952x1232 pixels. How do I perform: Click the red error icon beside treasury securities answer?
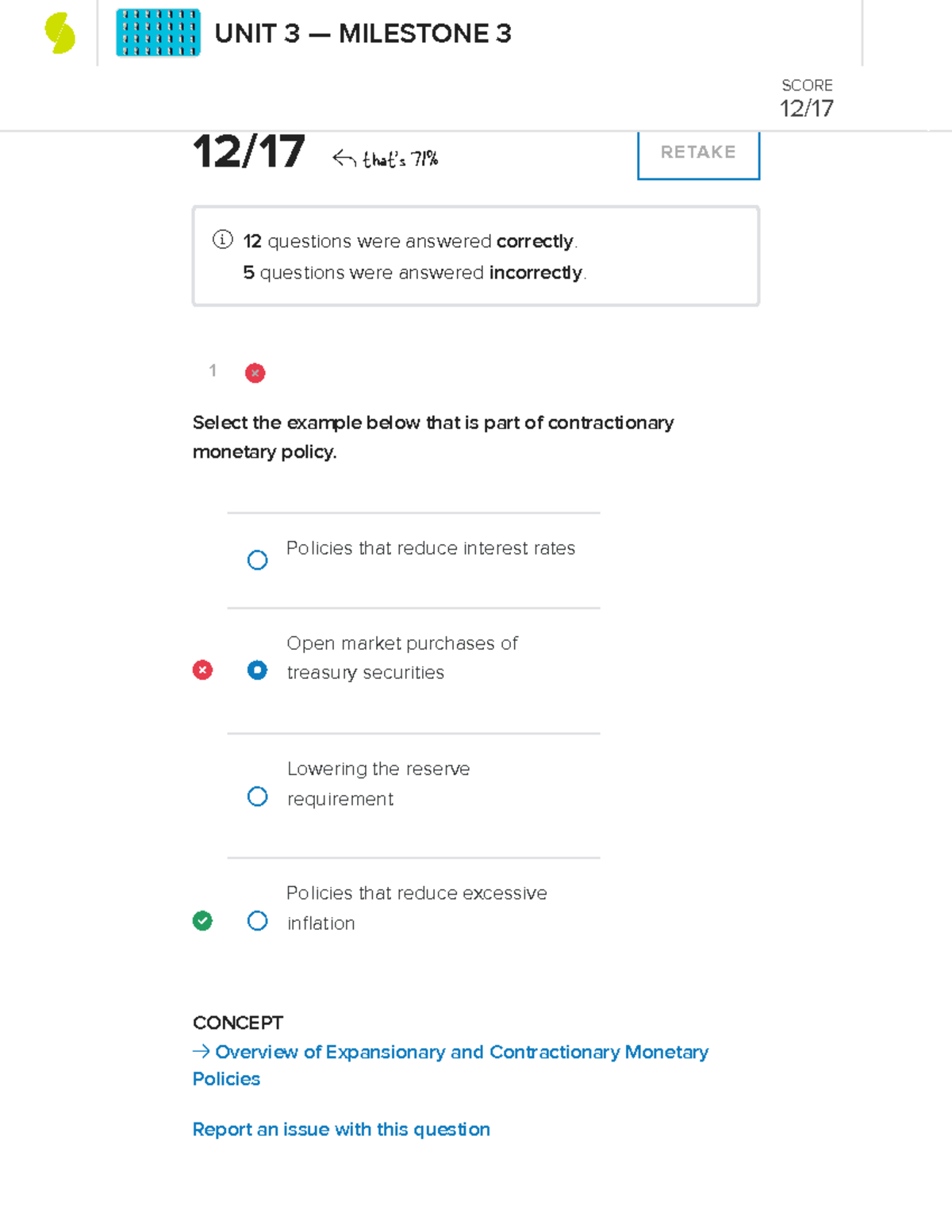(204, 670)
